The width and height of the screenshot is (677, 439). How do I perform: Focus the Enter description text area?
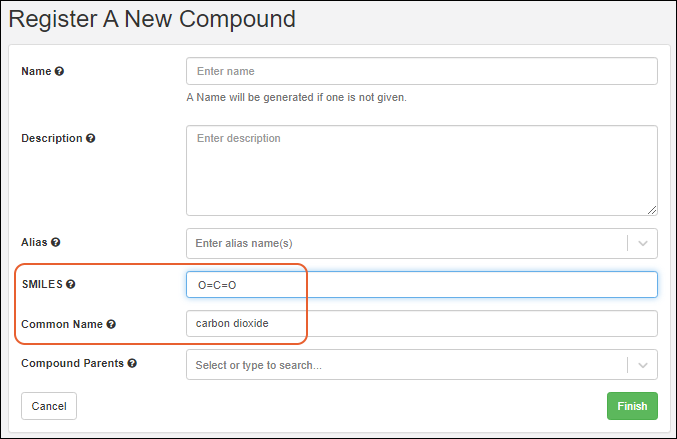pyautogui.click(x=420, y=168)
